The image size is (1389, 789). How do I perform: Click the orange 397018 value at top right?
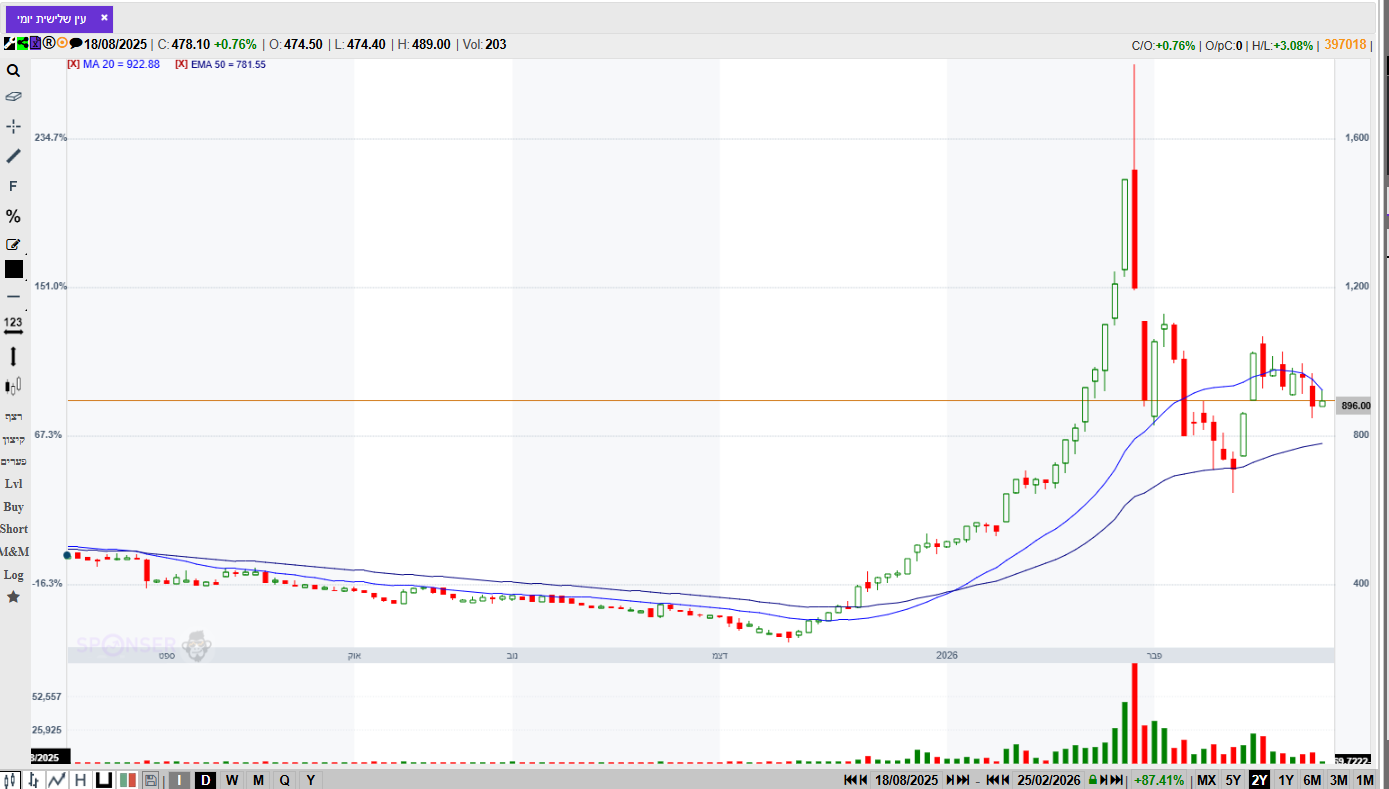point(1345,45)
